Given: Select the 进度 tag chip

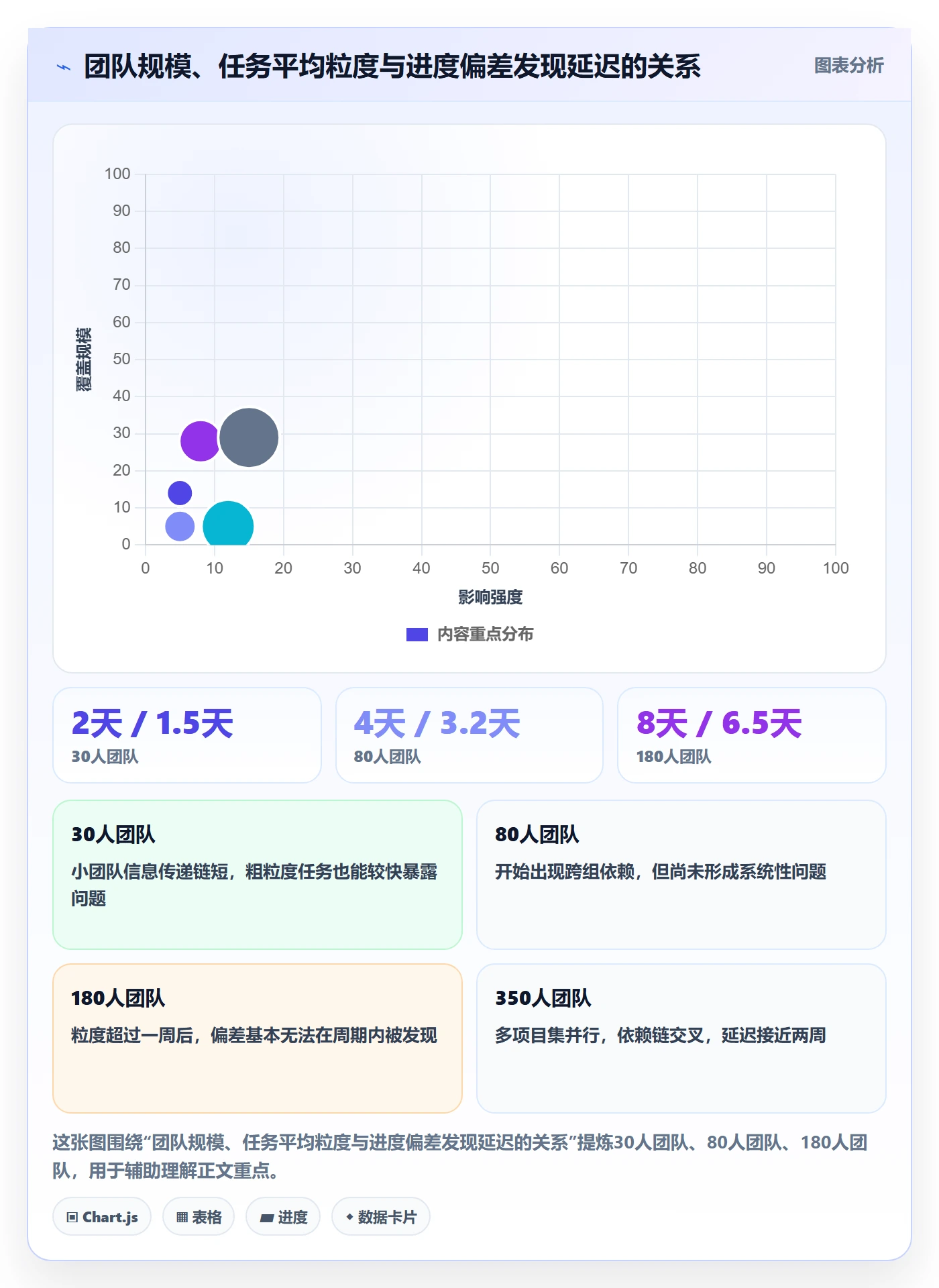Looking at the screenshot, I should point(283,1217).
